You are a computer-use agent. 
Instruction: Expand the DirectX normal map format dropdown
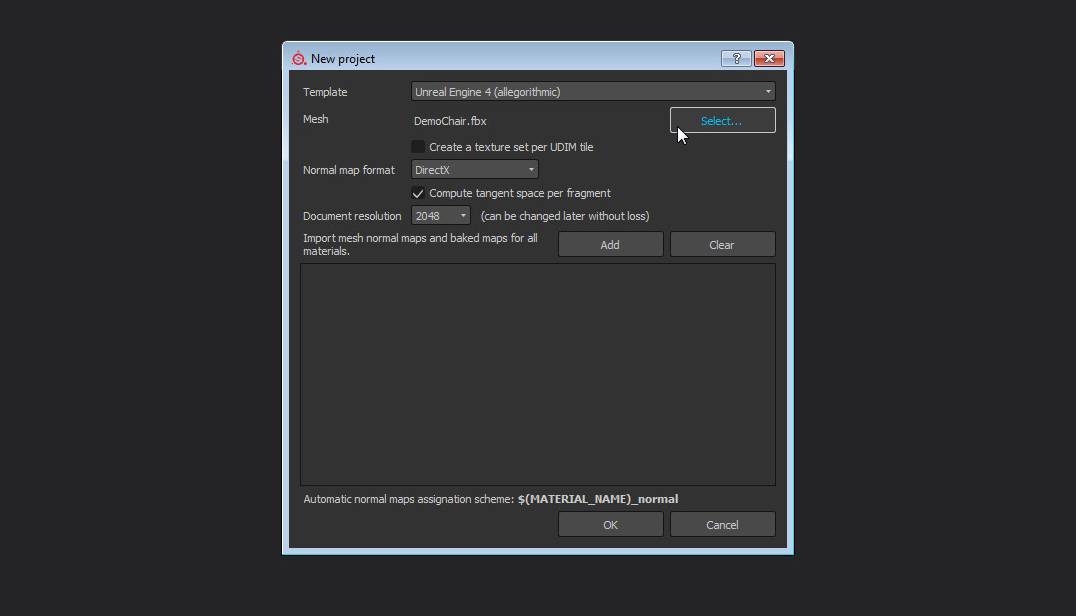[475, 170]
